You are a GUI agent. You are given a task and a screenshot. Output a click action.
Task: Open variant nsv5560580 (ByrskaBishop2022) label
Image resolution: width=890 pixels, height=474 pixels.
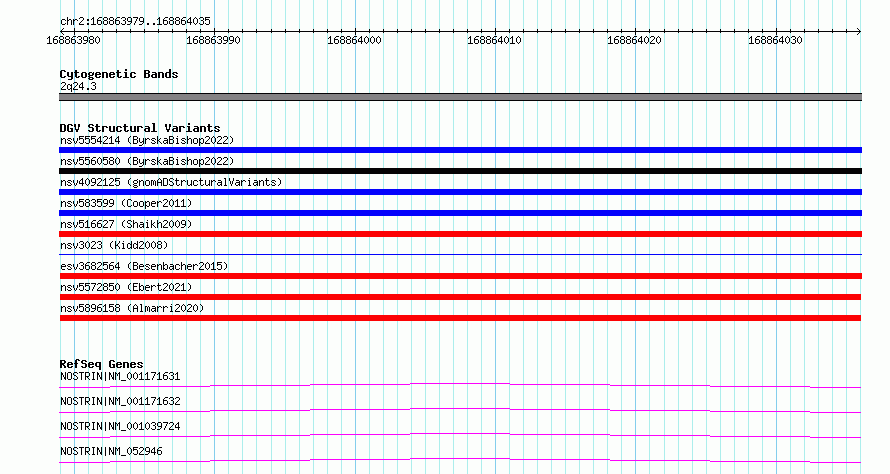(x=147, y=161)
